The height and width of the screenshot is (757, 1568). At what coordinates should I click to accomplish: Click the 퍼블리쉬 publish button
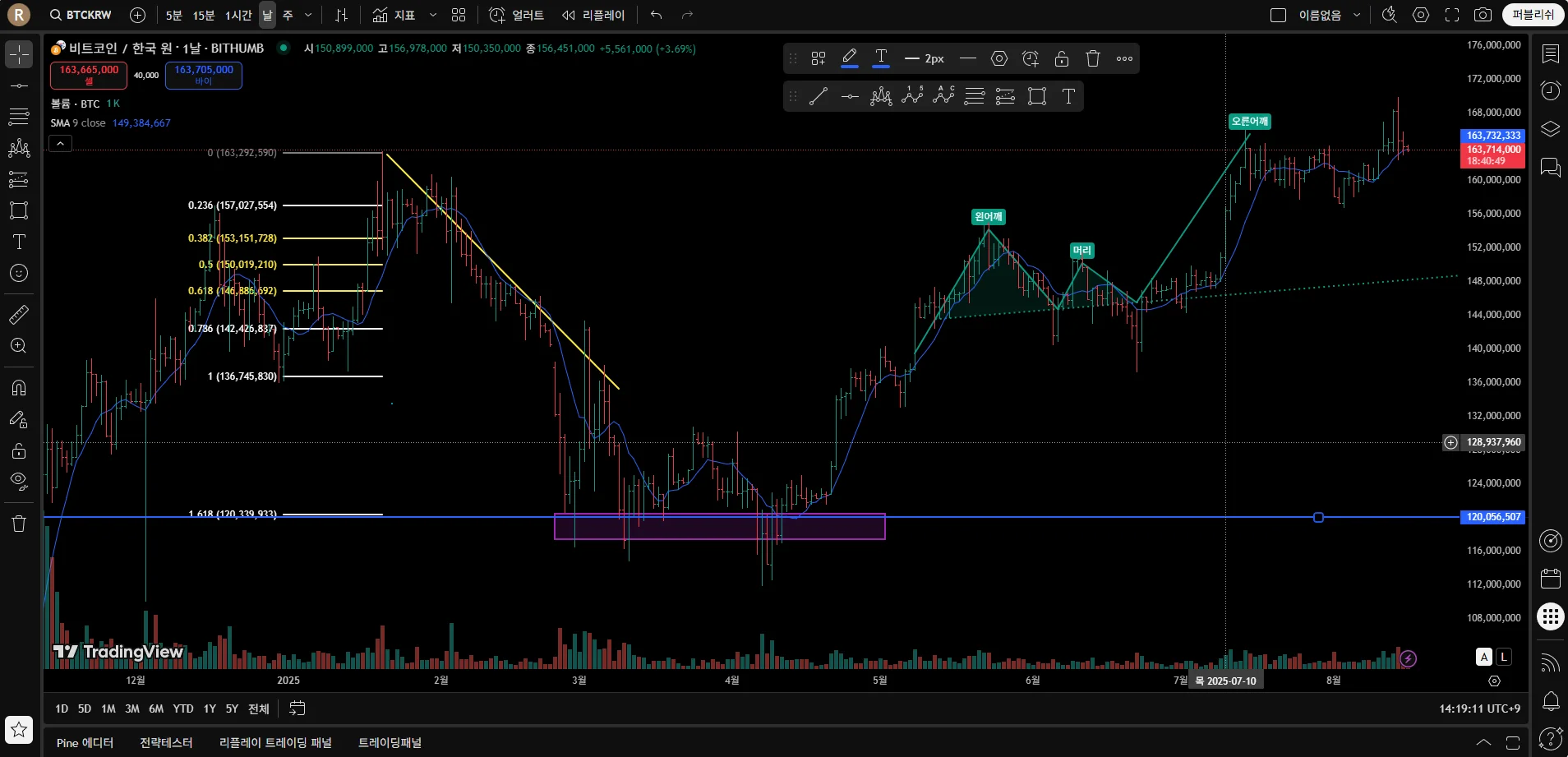coord(1533,15)
